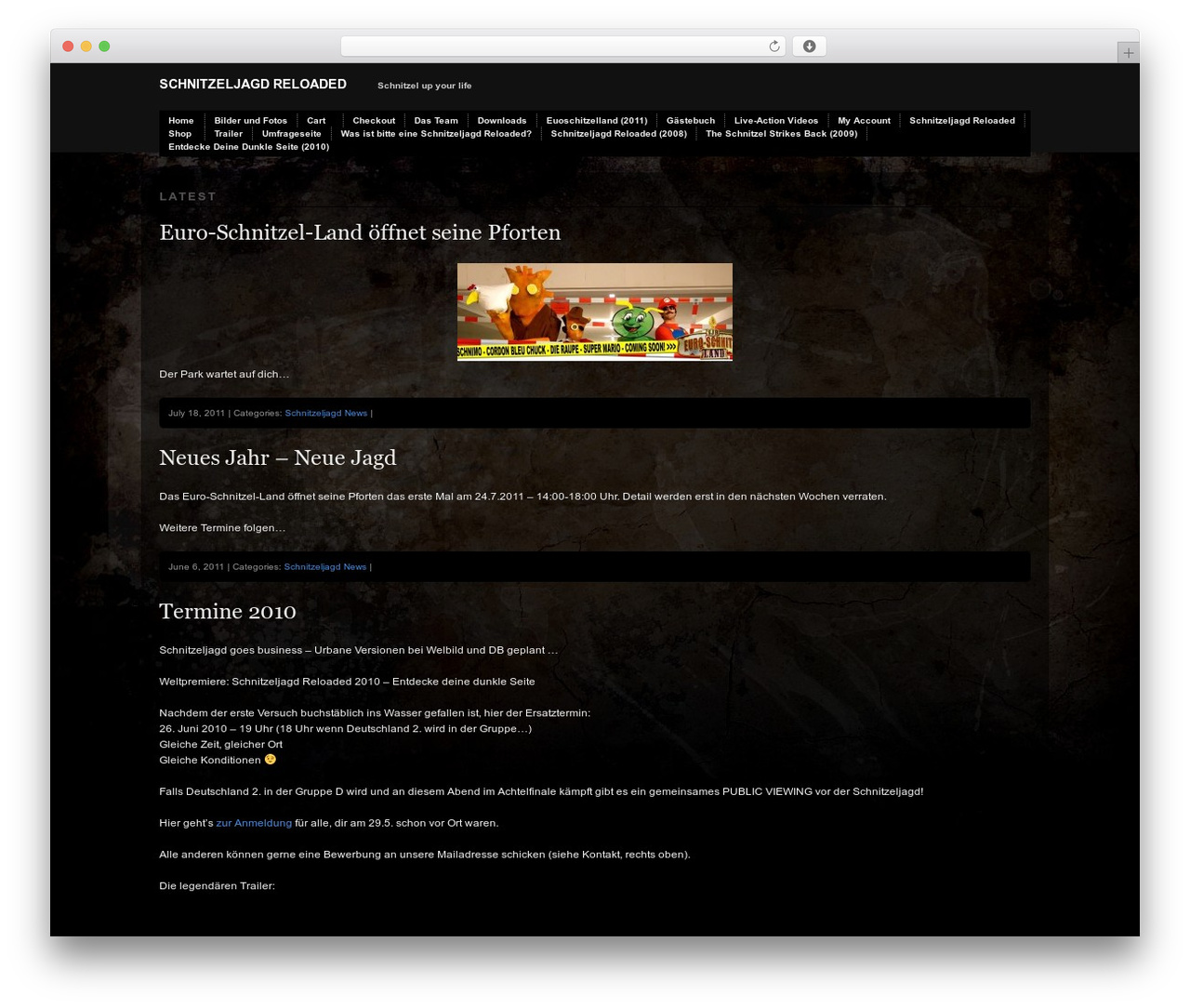The width and height of the screenshot is (1190, 1008).
Task: Go to Live-Action Videos
Action: tap(776, 121)
